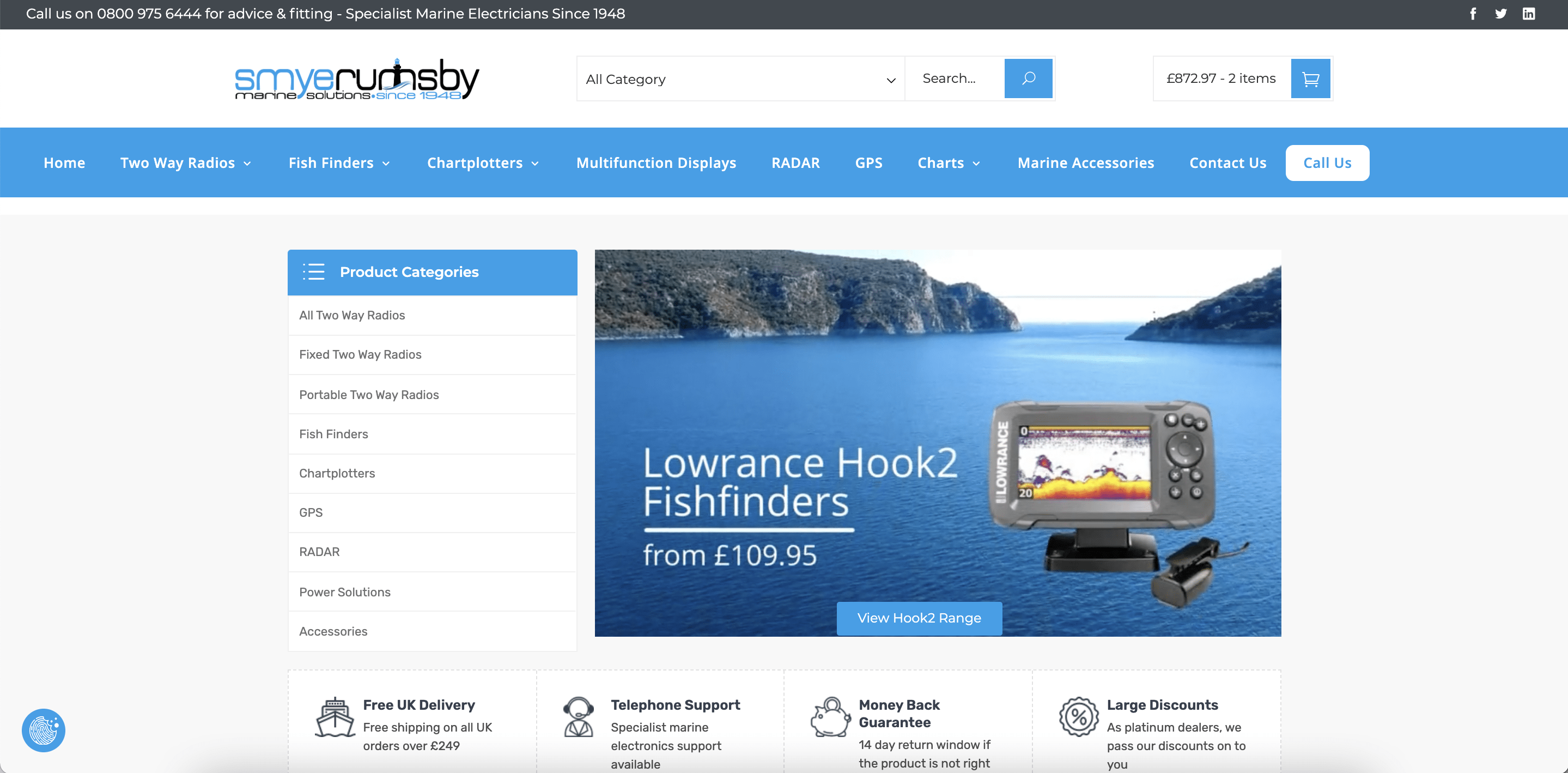Open the Twitter profile icon

point(1501,14)
